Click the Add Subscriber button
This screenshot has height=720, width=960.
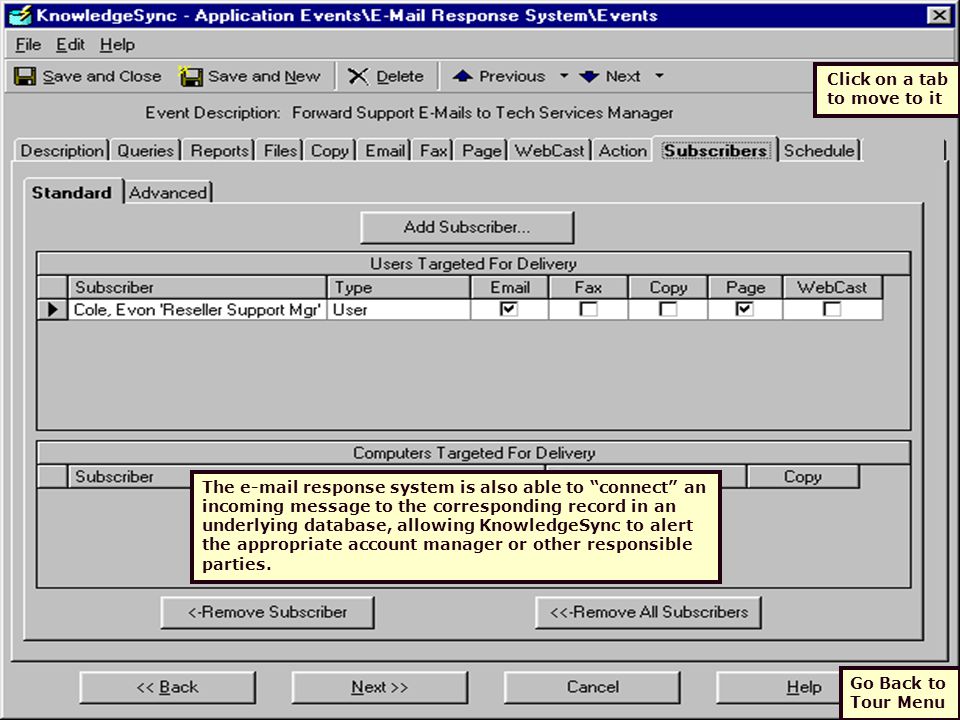[x=467, y=227]
